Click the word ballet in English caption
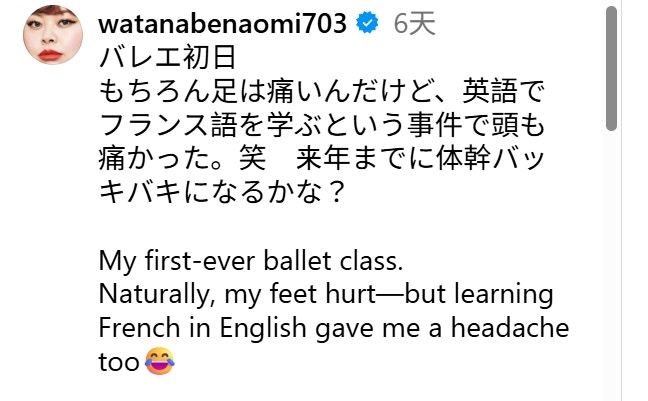The width and height of the screenshot is (648, 401). (298, 261)
